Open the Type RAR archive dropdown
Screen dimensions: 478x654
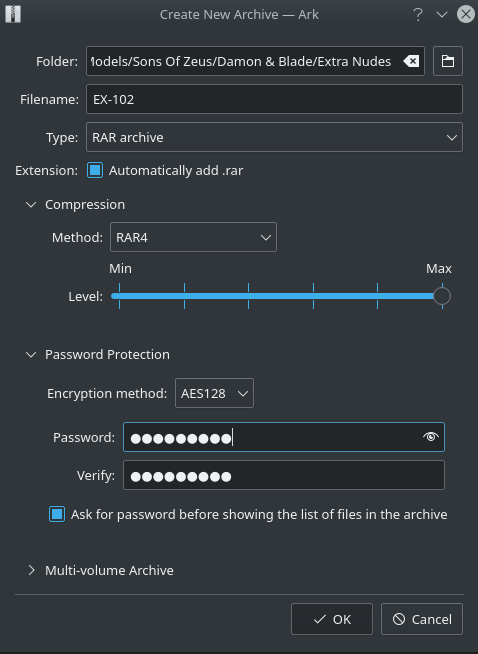274,137
